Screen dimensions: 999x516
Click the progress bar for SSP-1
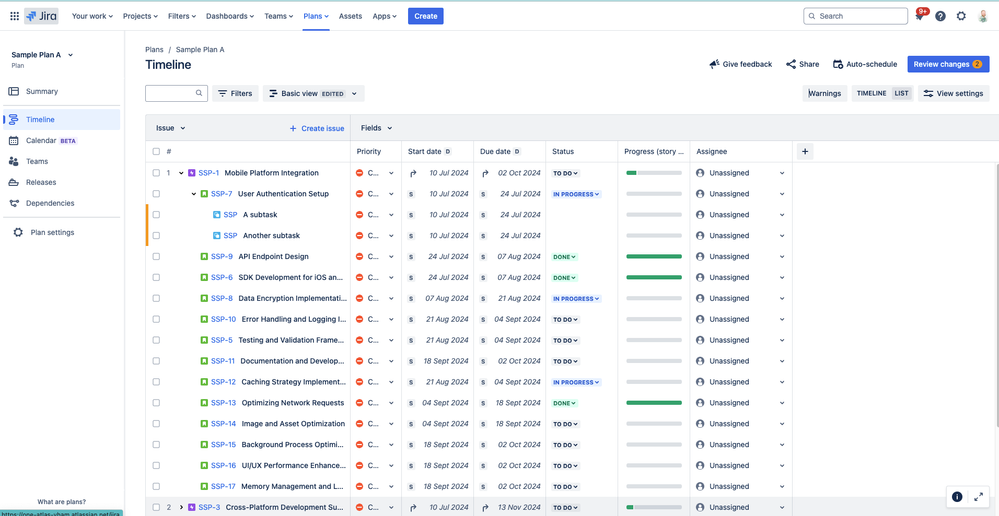click(654, 173)
